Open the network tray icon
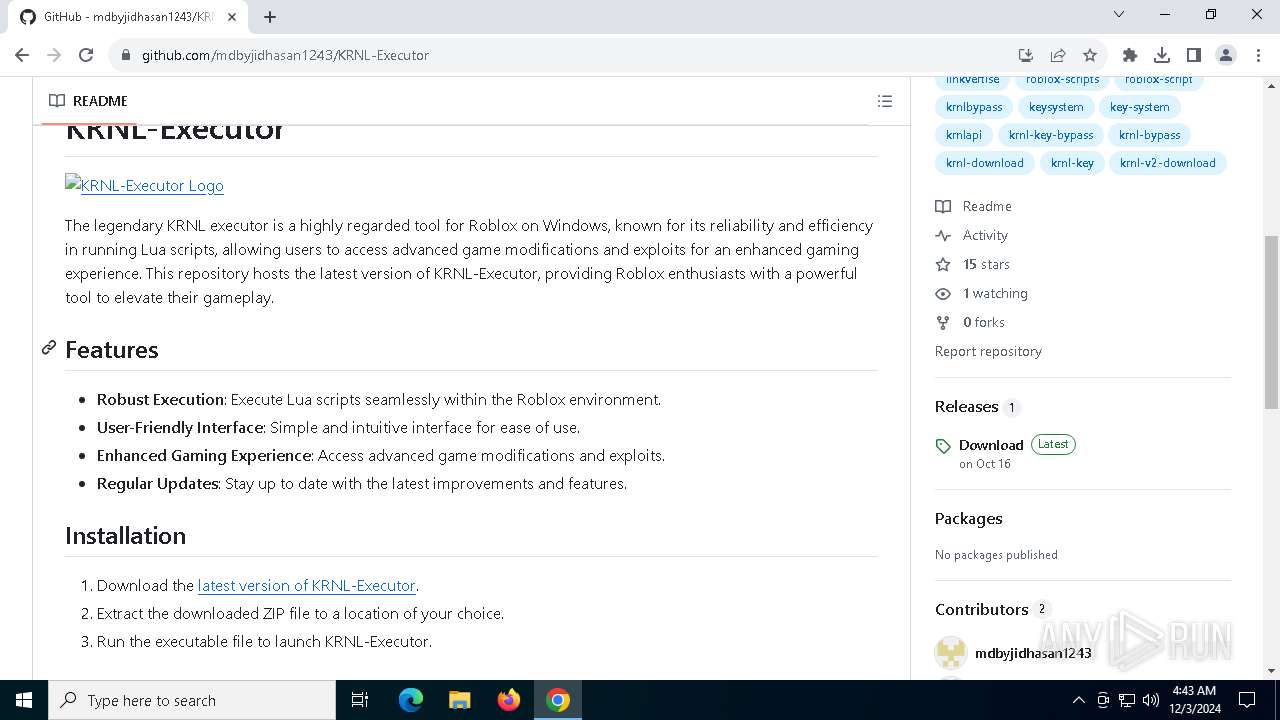1280x720 pixels. pos(1127,700)
